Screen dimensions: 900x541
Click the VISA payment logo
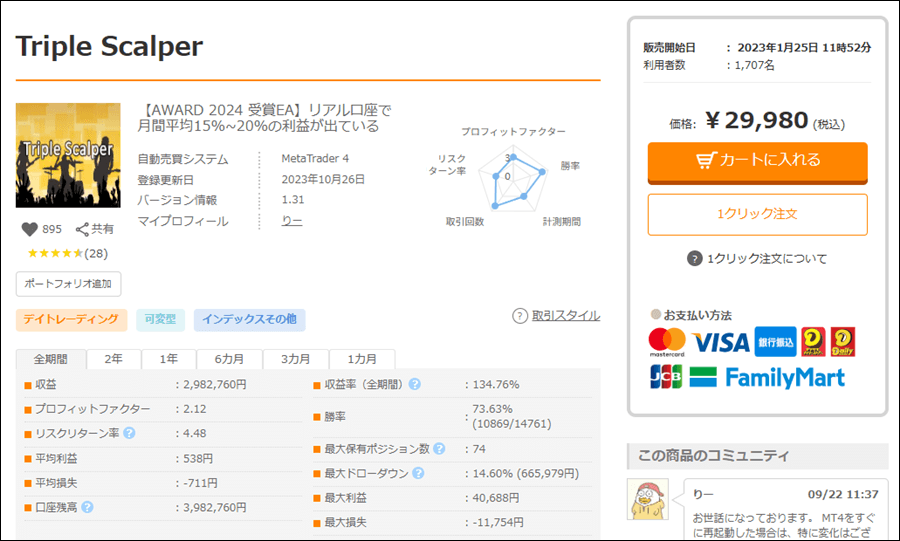point(721,342)
